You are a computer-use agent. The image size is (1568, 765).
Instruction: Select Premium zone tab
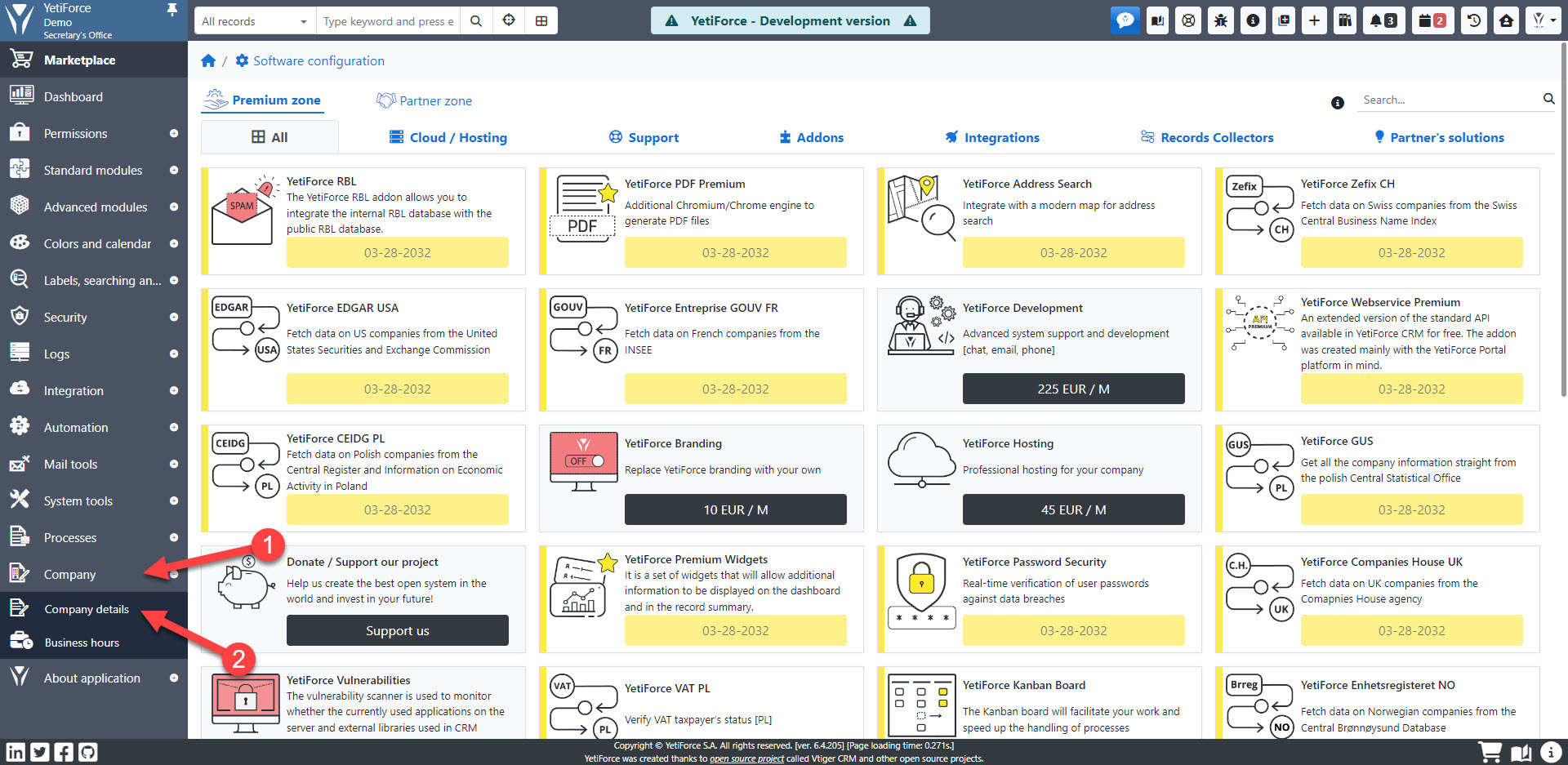tap(261, 100)
